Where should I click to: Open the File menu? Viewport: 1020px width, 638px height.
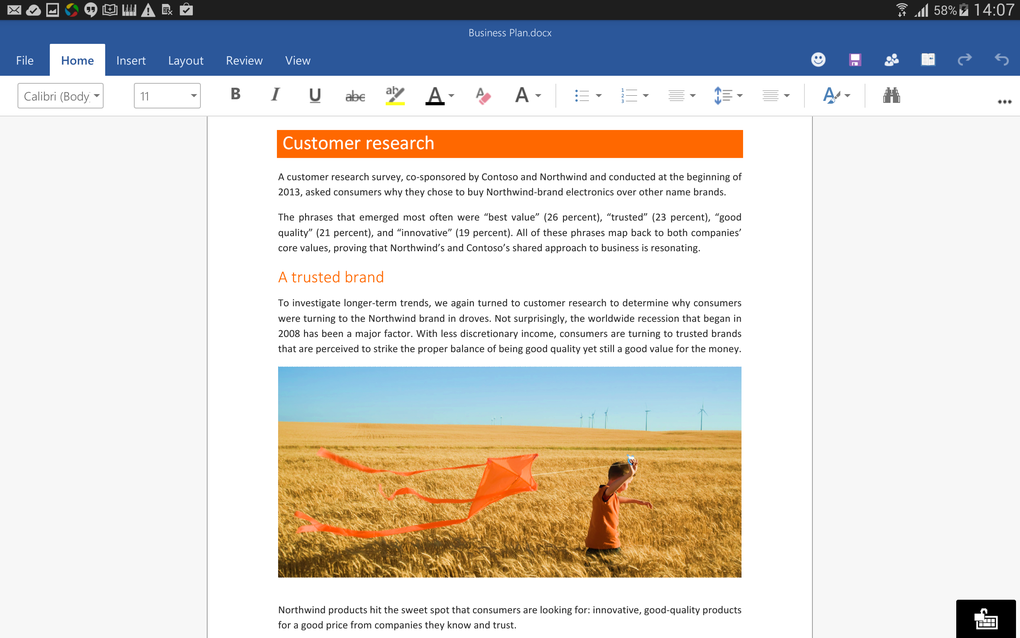point(24,60)
